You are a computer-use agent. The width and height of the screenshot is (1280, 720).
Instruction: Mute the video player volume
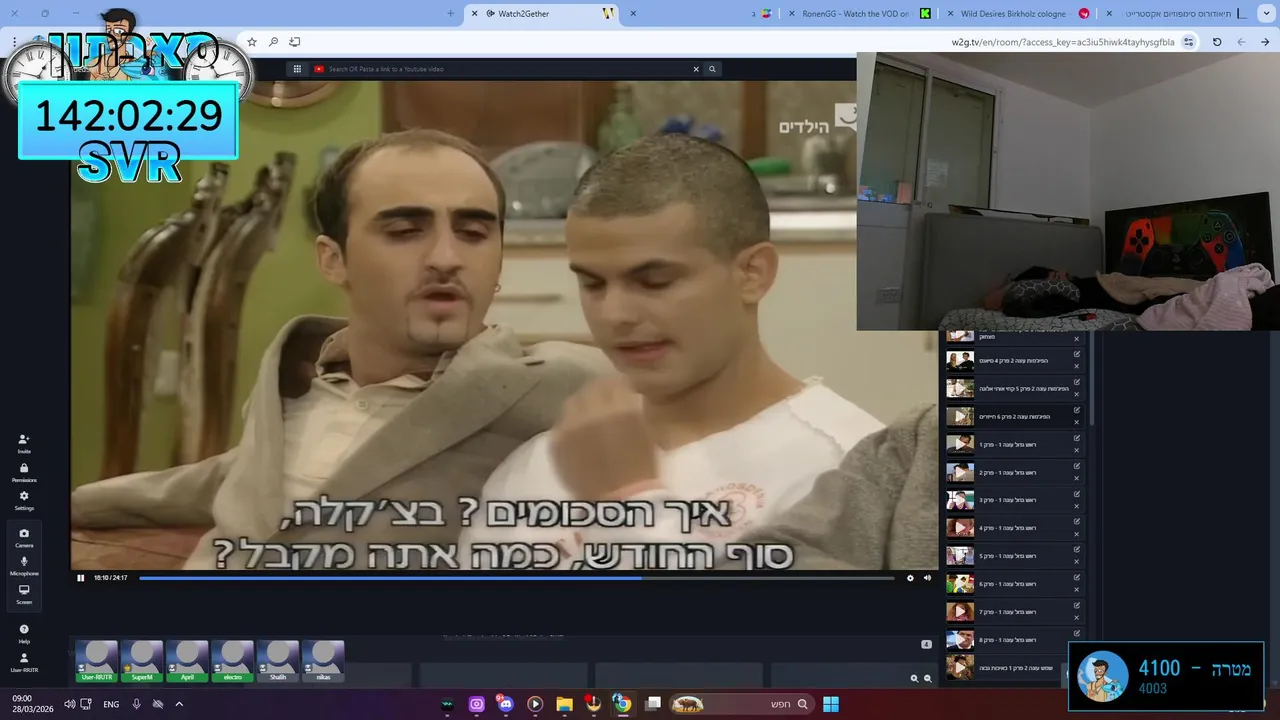click(927, 578)
